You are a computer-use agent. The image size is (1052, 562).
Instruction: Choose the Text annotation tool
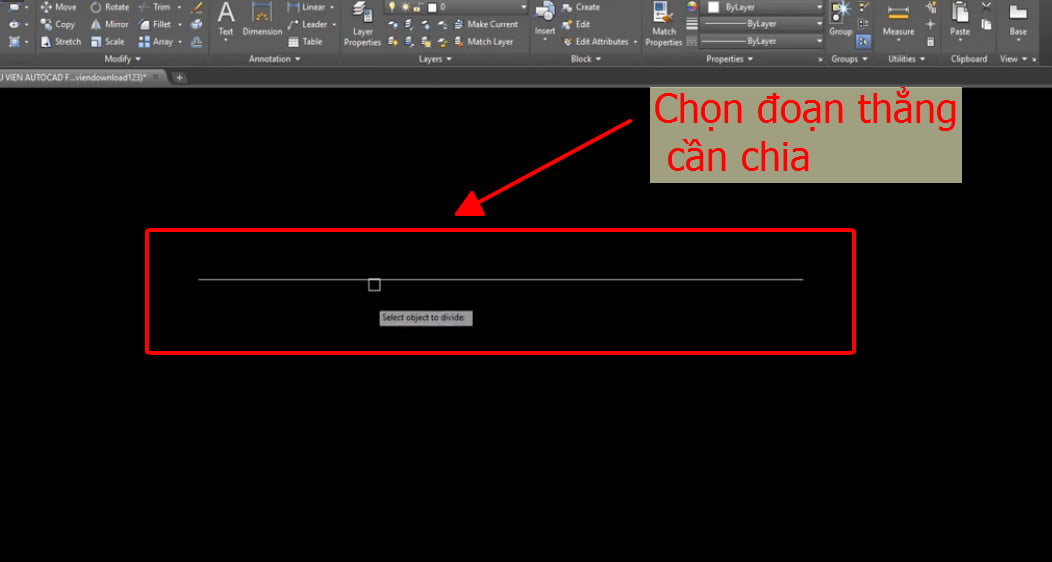pyautogui.click(x=226, y=19)
